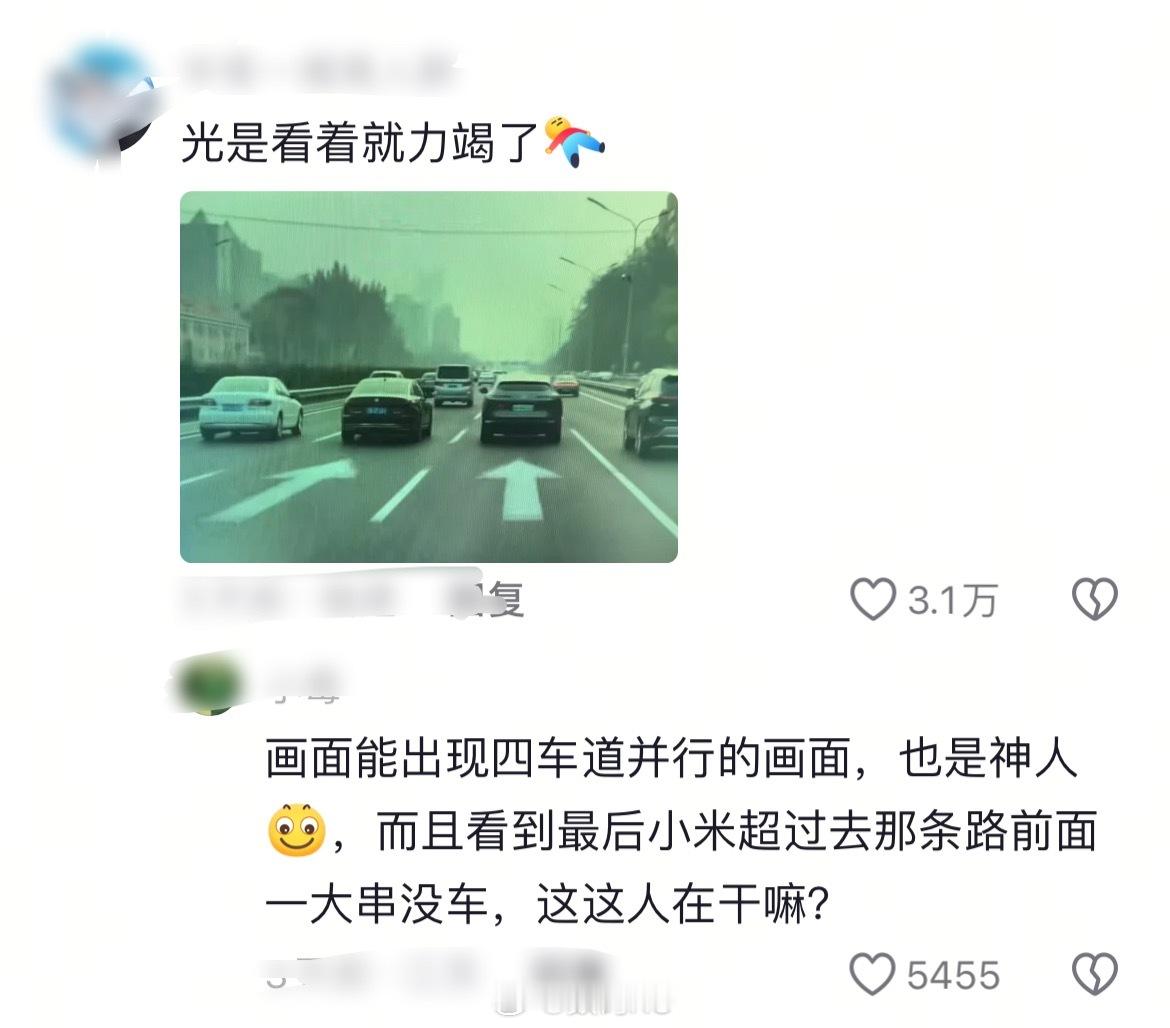The height and width of the screenshot is (1028, 1170).
Task: Like the comment with 3.1万 likes
Action: pyautogui.click(x=873, y=599)
